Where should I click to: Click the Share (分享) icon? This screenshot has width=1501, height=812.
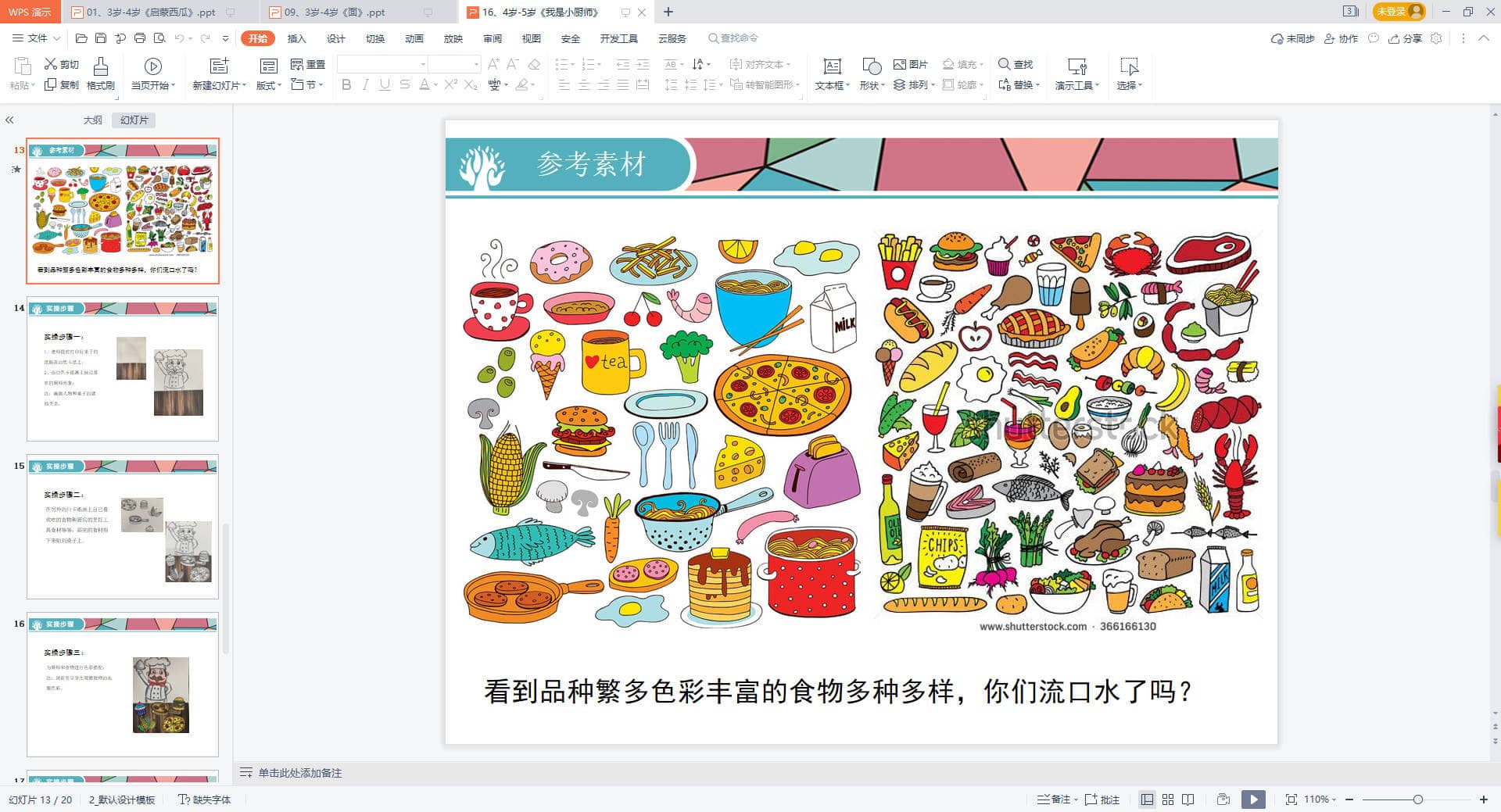tap(1405, 38)
